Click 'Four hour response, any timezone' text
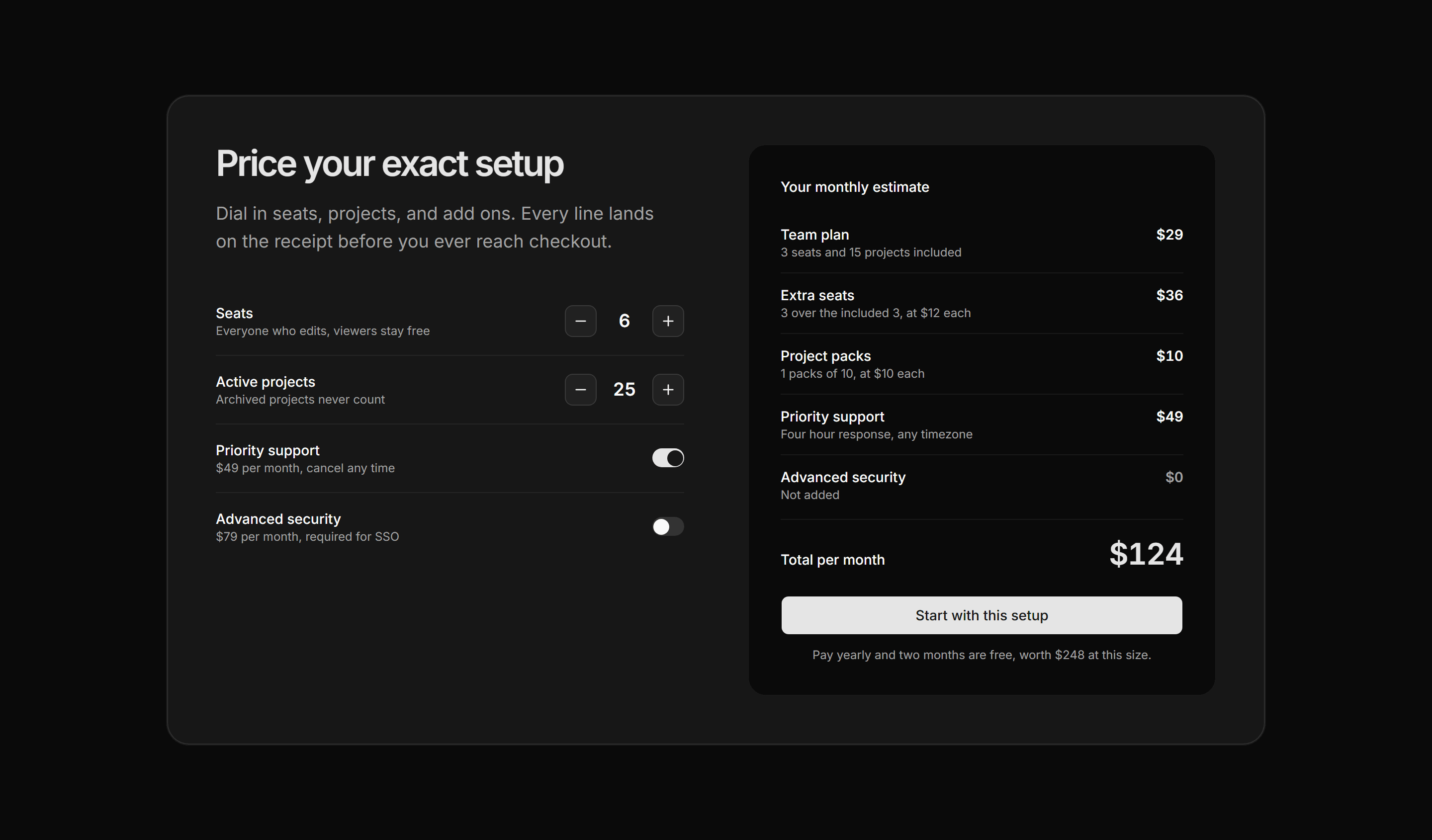The height and width of the screenshot is (840, 1432). coord(876,434)
